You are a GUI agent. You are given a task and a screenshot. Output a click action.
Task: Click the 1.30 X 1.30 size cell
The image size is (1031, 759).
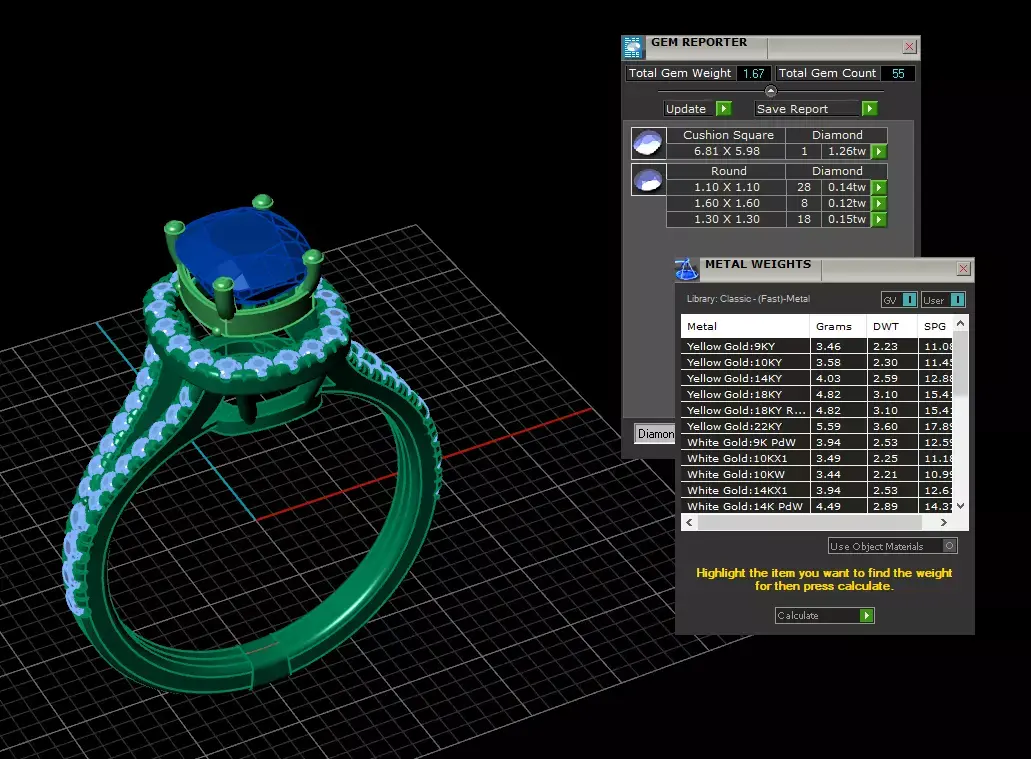coord(727,220)
